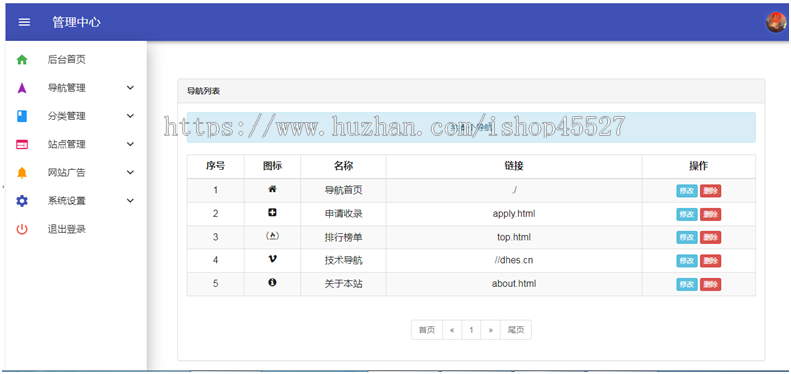This screenshot has height=374, width=791.
Task: Click 删除 for the 申请收录 row
Action: point(710,215)
